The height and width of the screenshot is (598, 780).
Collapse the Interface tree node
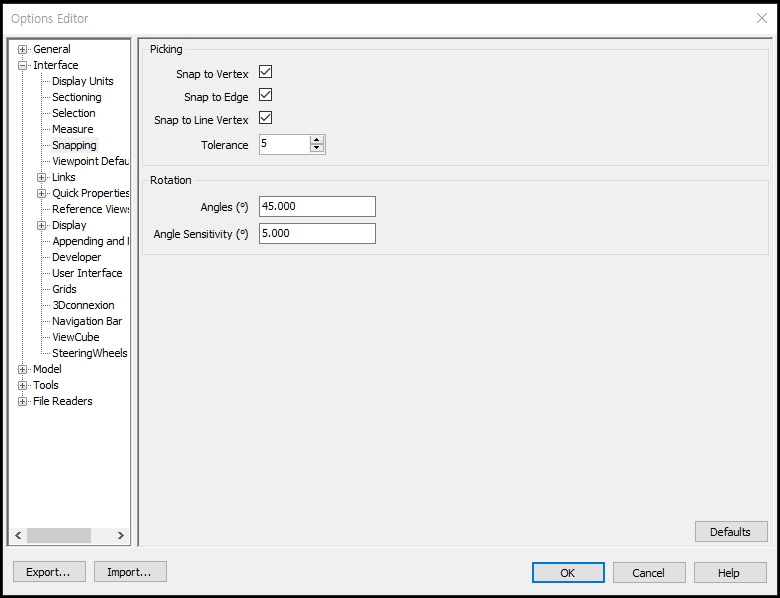(23, 65)
